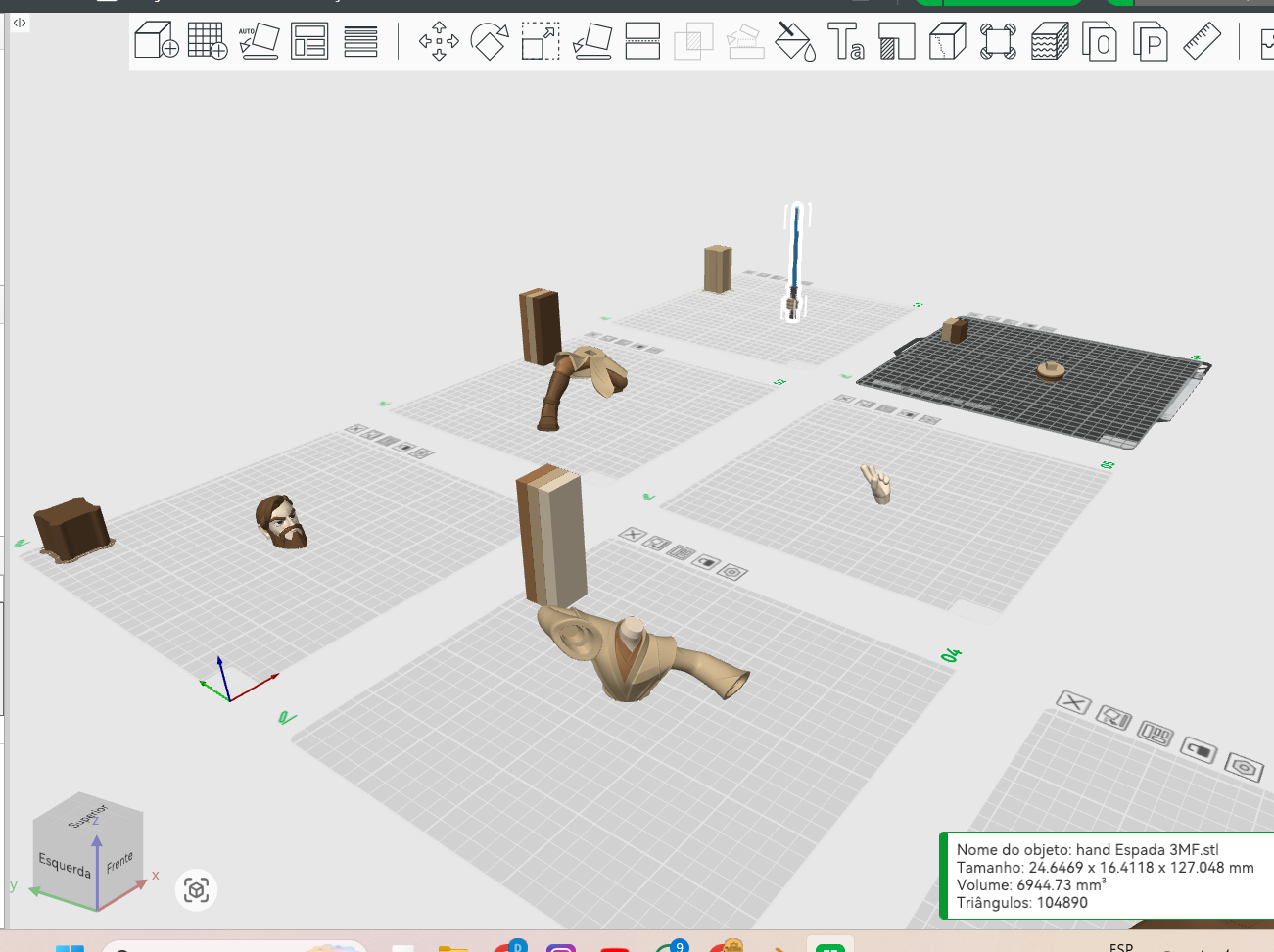Image resolution: width=1274 pixels, height=952 pixels.
Task: Click the Add object cube icon
Action: click(x=157, y=41)
